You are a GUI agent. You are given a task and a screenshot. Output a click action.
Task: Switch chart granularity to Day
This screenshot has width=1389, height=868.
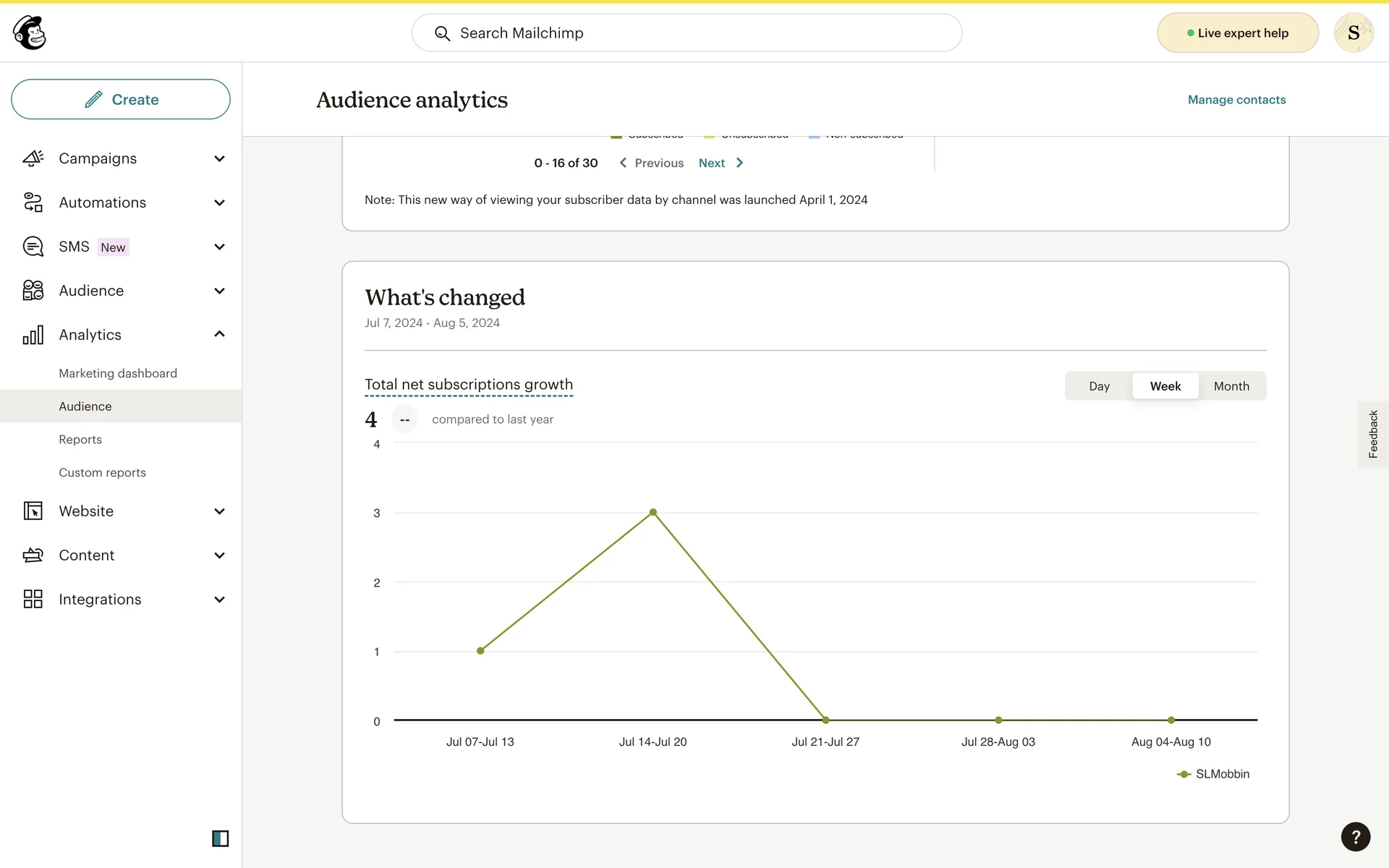(1099, 386)
